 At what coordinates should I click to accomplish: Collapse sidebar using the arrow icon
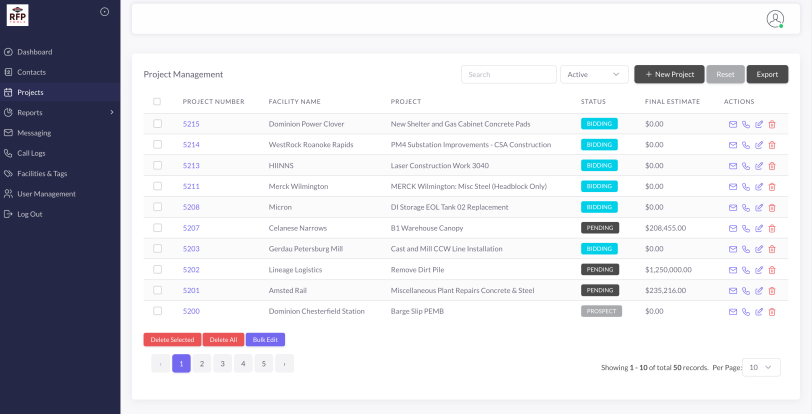(105, 11)
